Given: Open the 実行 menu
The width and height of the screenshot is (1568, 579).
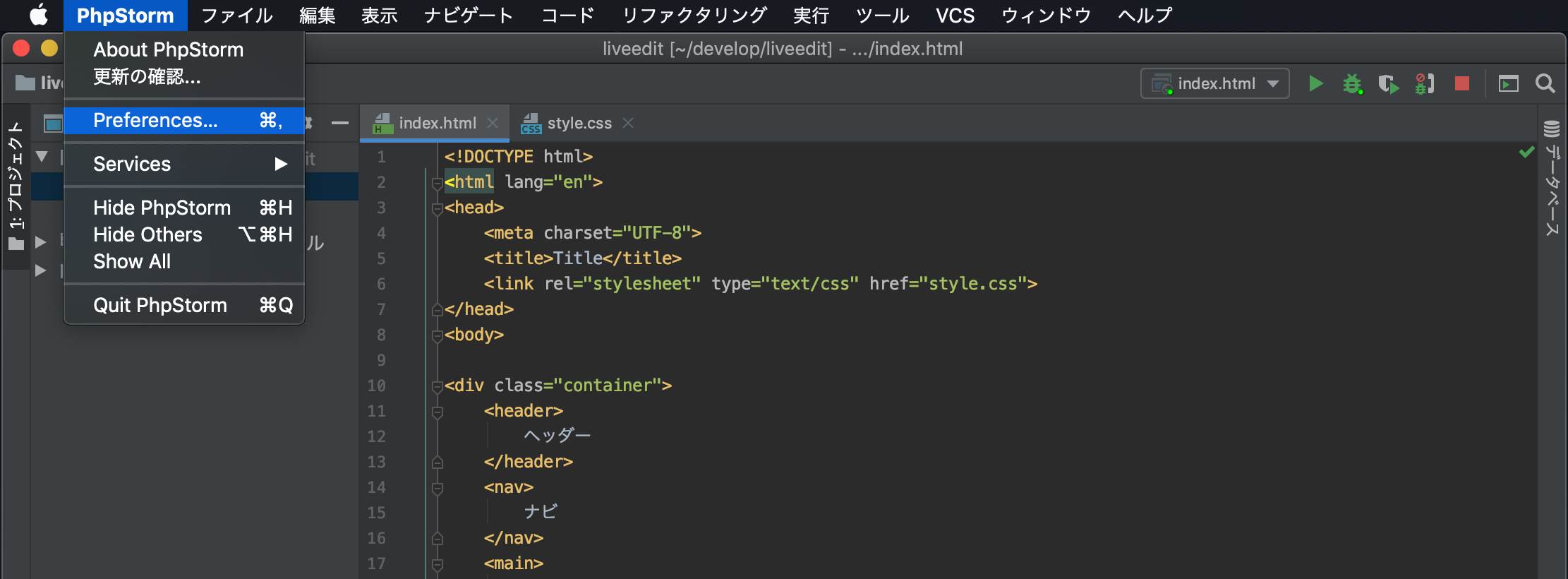Looking at the screenshot, I should click(x=811, y=15).
